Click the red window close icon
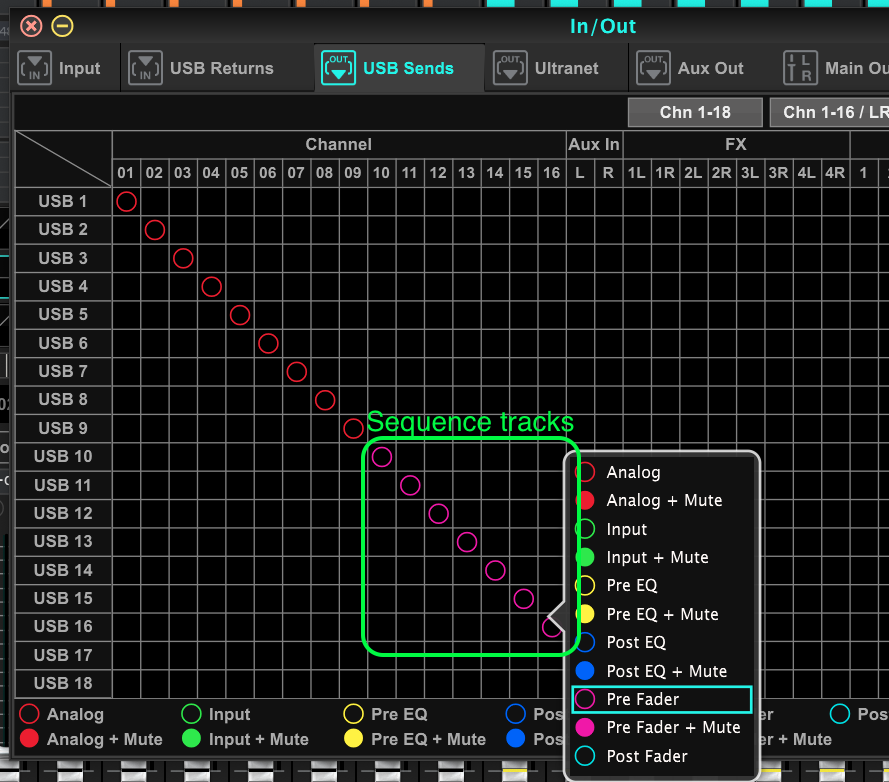The width and height of the screenshot is (889, 782). tap(31, 26)
